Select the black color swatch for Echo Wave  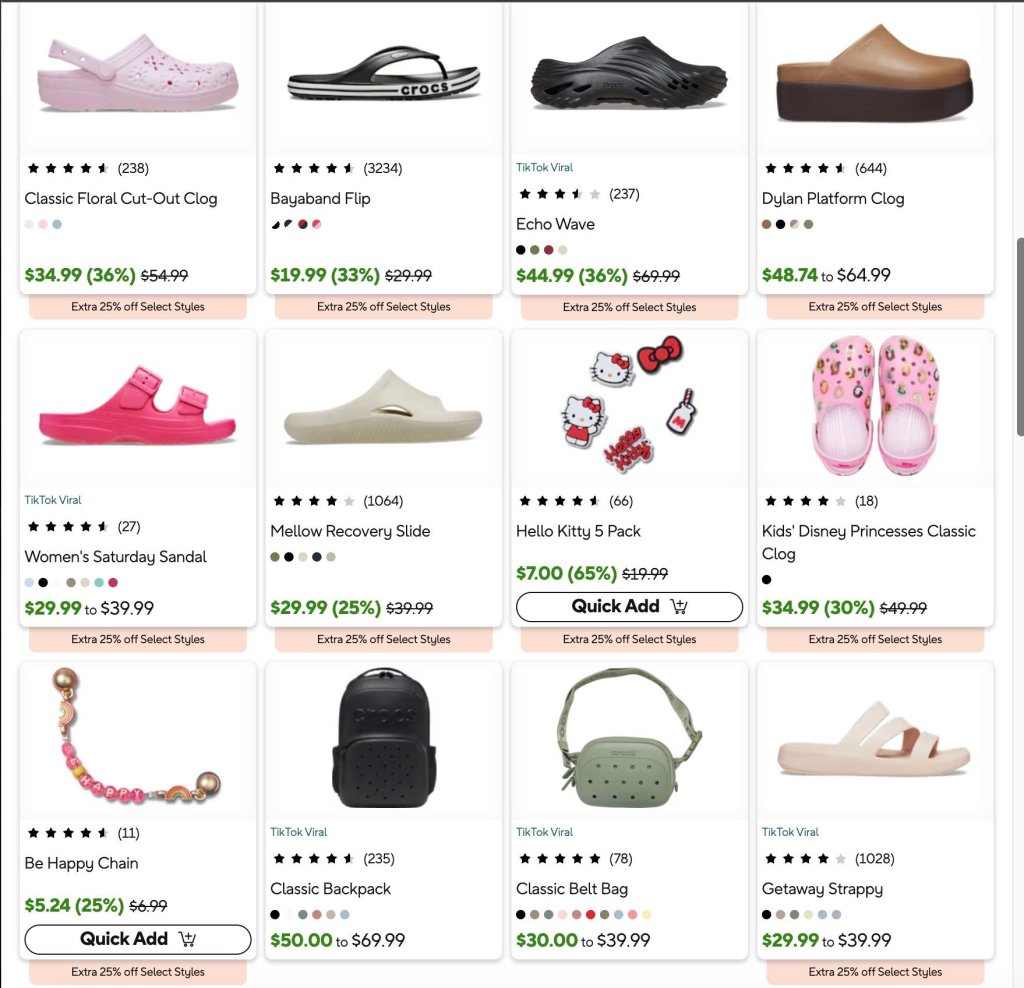pyautogui.click(x=520, y=249)
